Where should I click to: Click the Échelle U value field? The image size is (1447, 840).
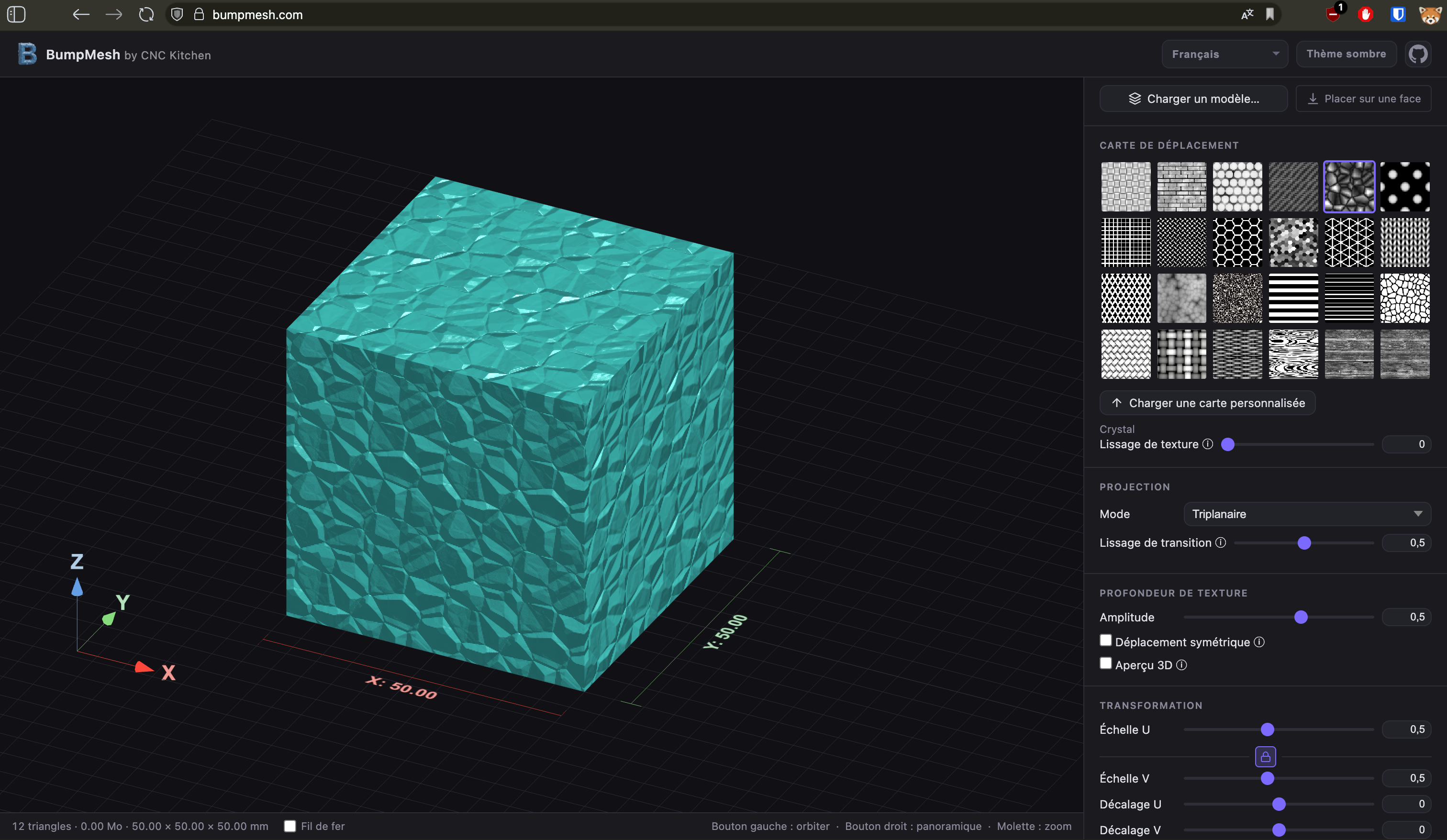click(x=1406, y=729)
